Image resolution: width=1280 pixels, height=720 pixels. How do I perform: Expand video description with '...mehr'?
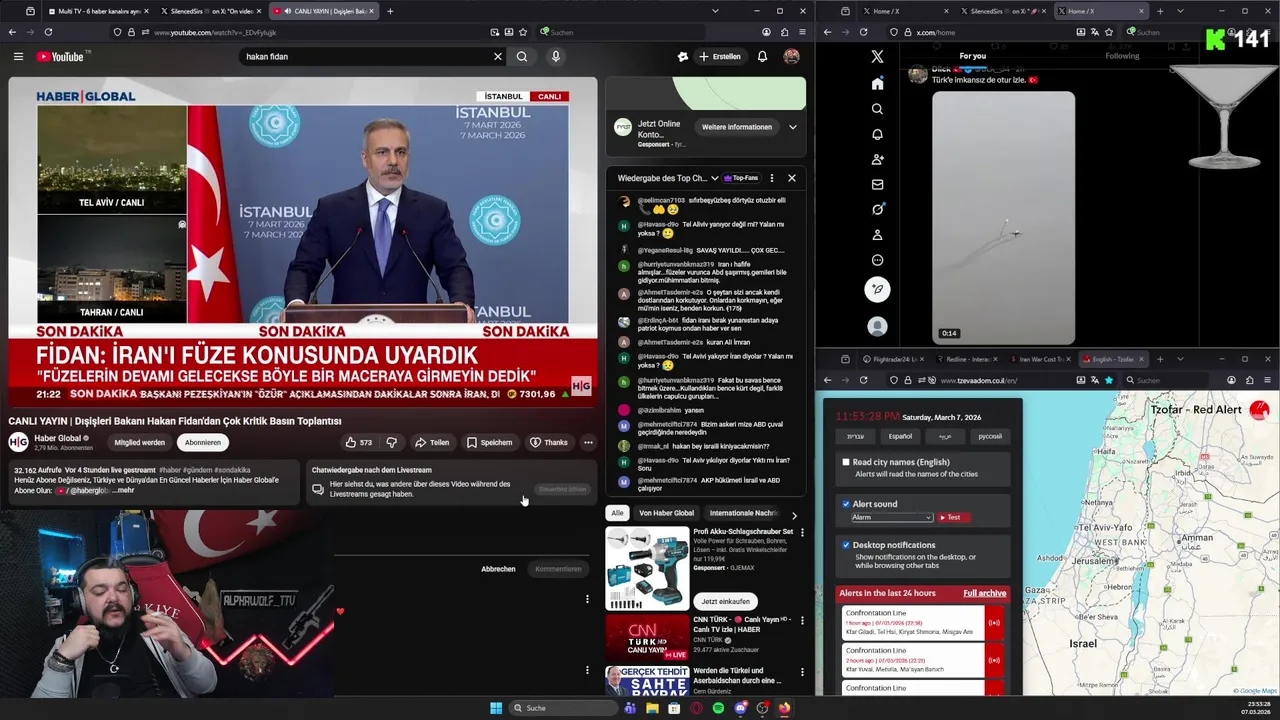pos(124,490)
